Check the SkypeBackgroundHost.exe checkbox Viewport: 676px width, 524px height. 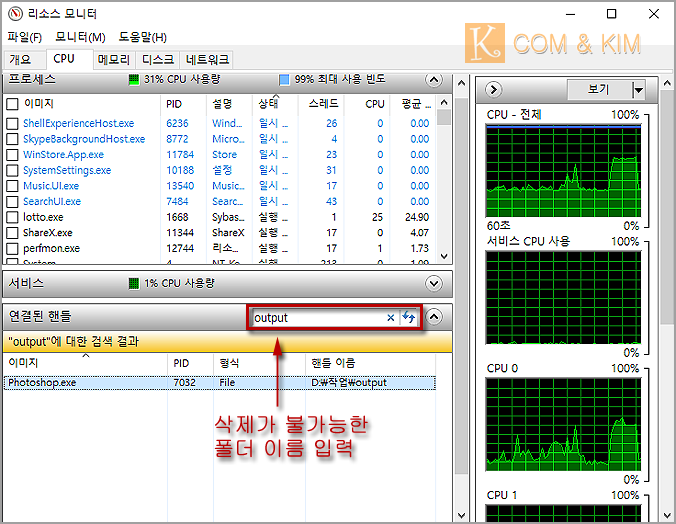coord(13,139)
